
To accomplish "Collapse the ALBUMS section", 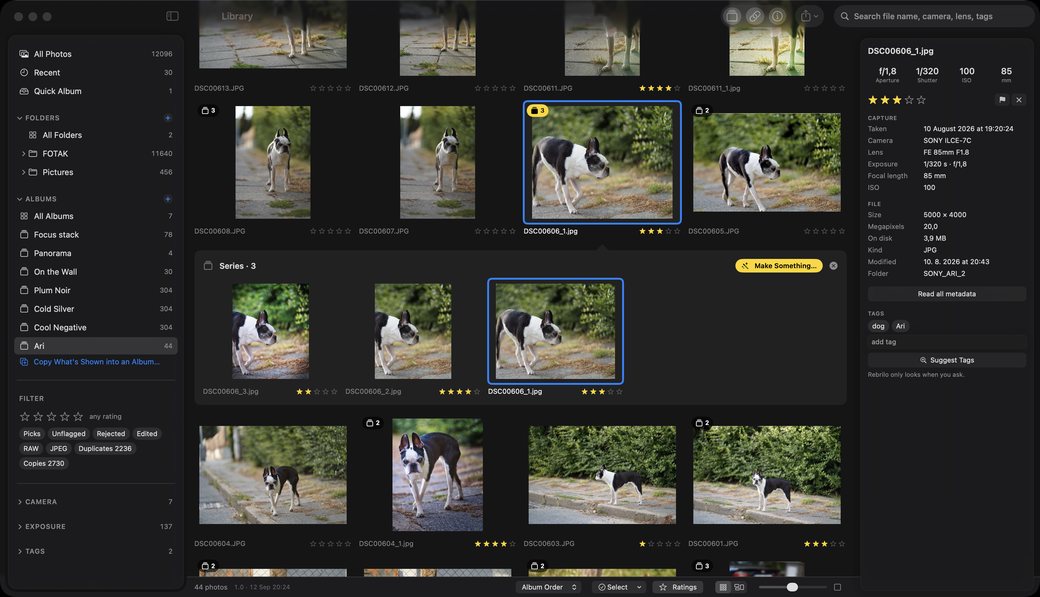I will click(x=20, y=199).
